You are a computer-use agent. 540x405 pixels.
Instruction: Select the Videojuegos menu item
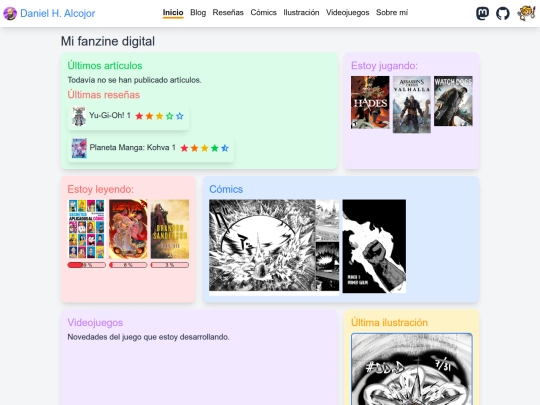pos(347,13)
